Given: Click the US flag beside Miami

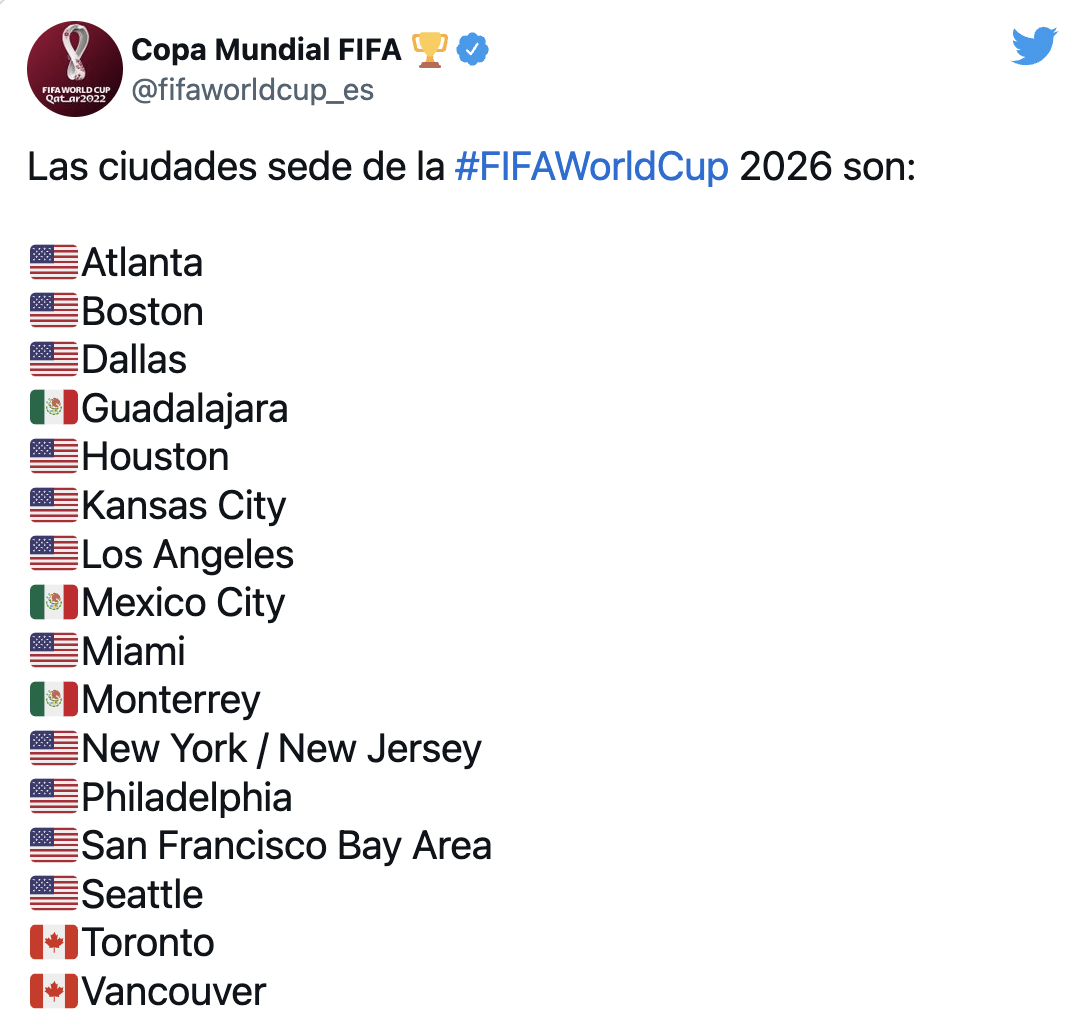Looking at the screenshot, I should (54, 651).
